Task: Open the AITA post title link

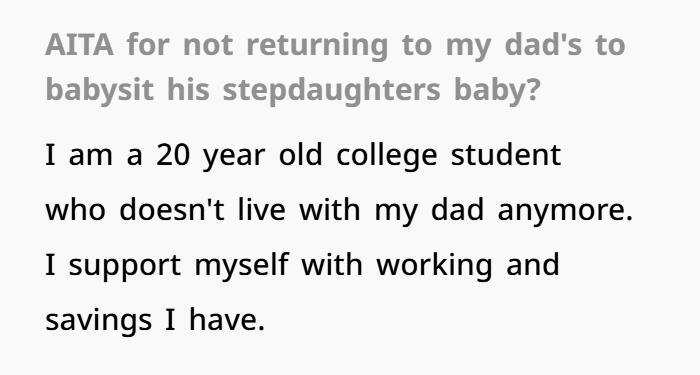Action: tap(335, 68)
